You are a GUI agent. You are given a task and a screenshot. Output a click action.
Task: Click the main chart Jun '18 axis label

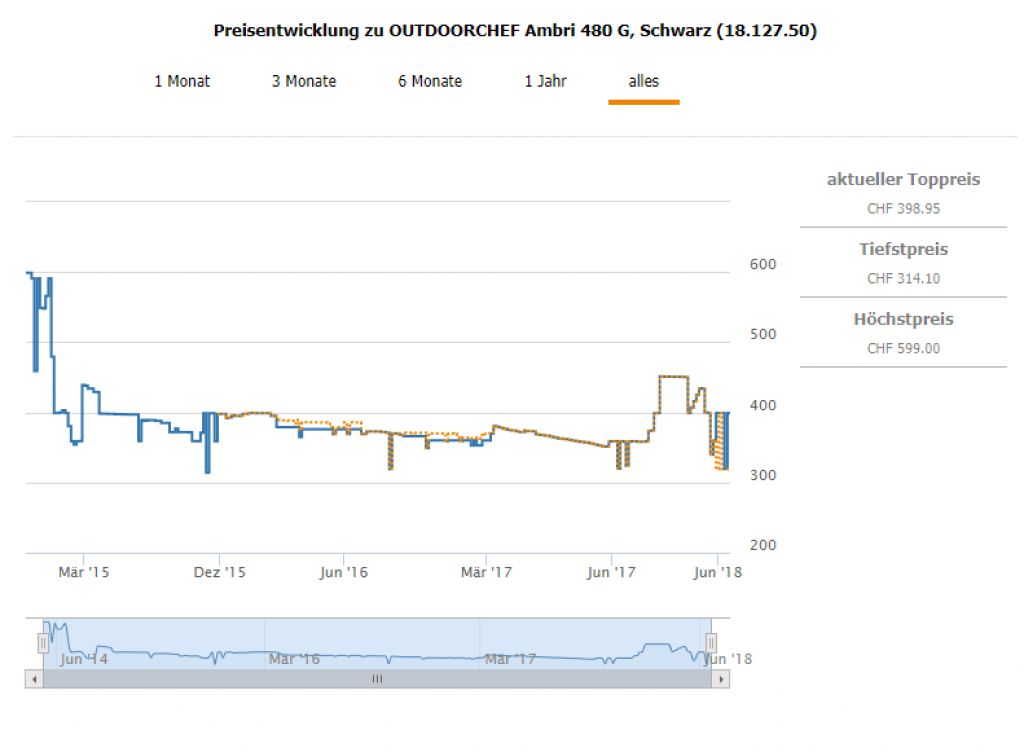tap(718, 572)
